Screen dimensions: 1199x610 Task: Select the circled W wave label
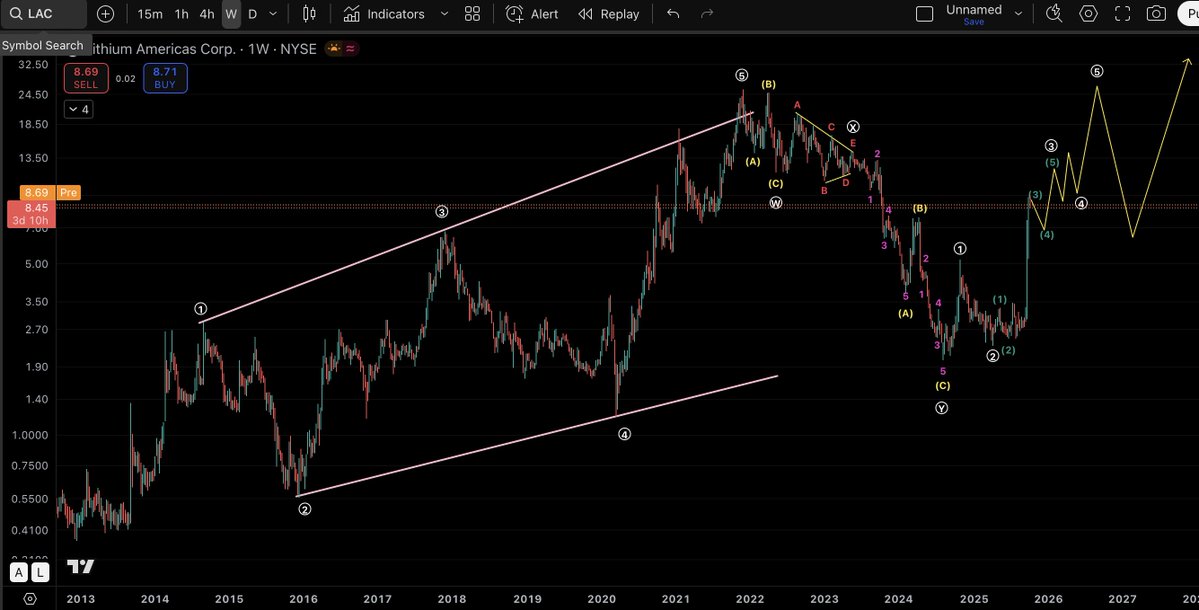[x=775, y=203]
